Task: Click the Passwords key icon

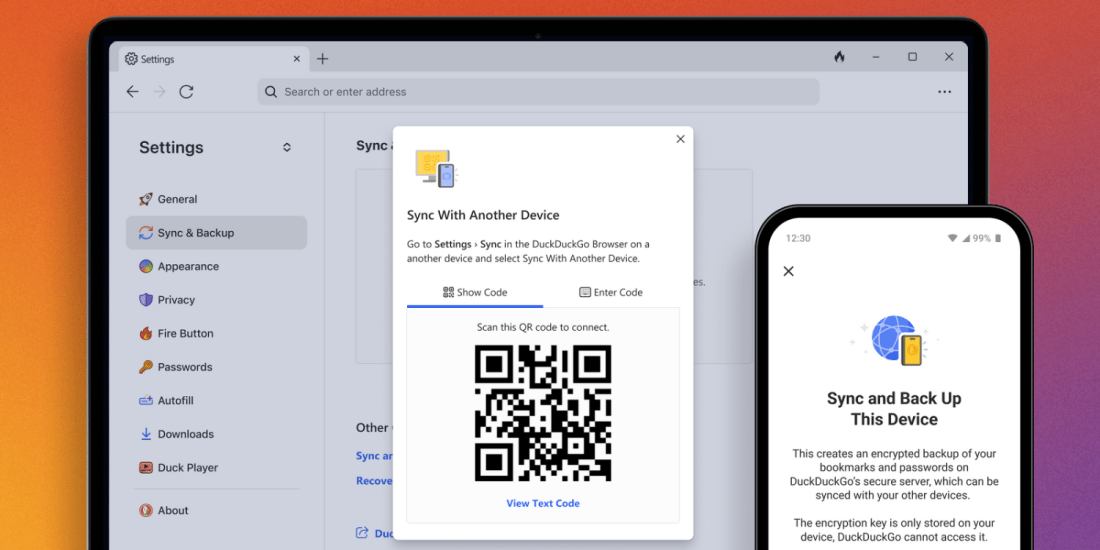Action: 146,367
